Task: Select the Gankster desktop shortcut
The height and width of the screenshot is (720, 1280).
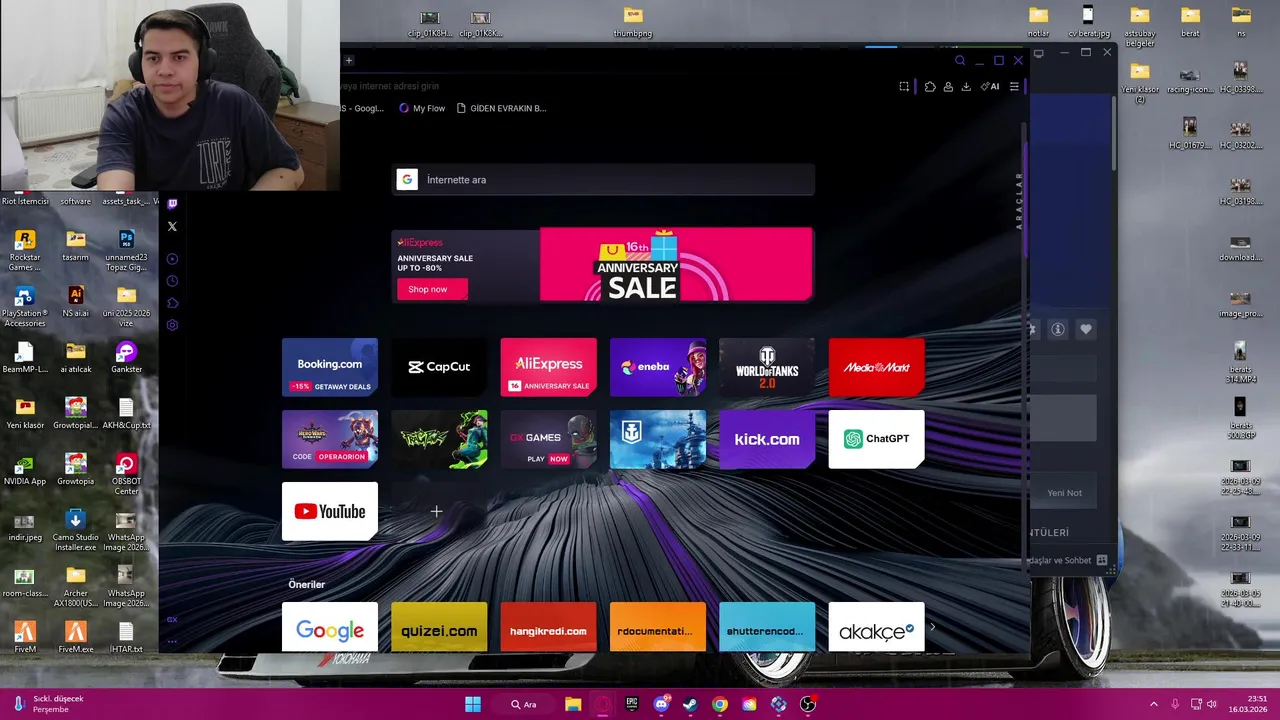Action: point(126,358)
